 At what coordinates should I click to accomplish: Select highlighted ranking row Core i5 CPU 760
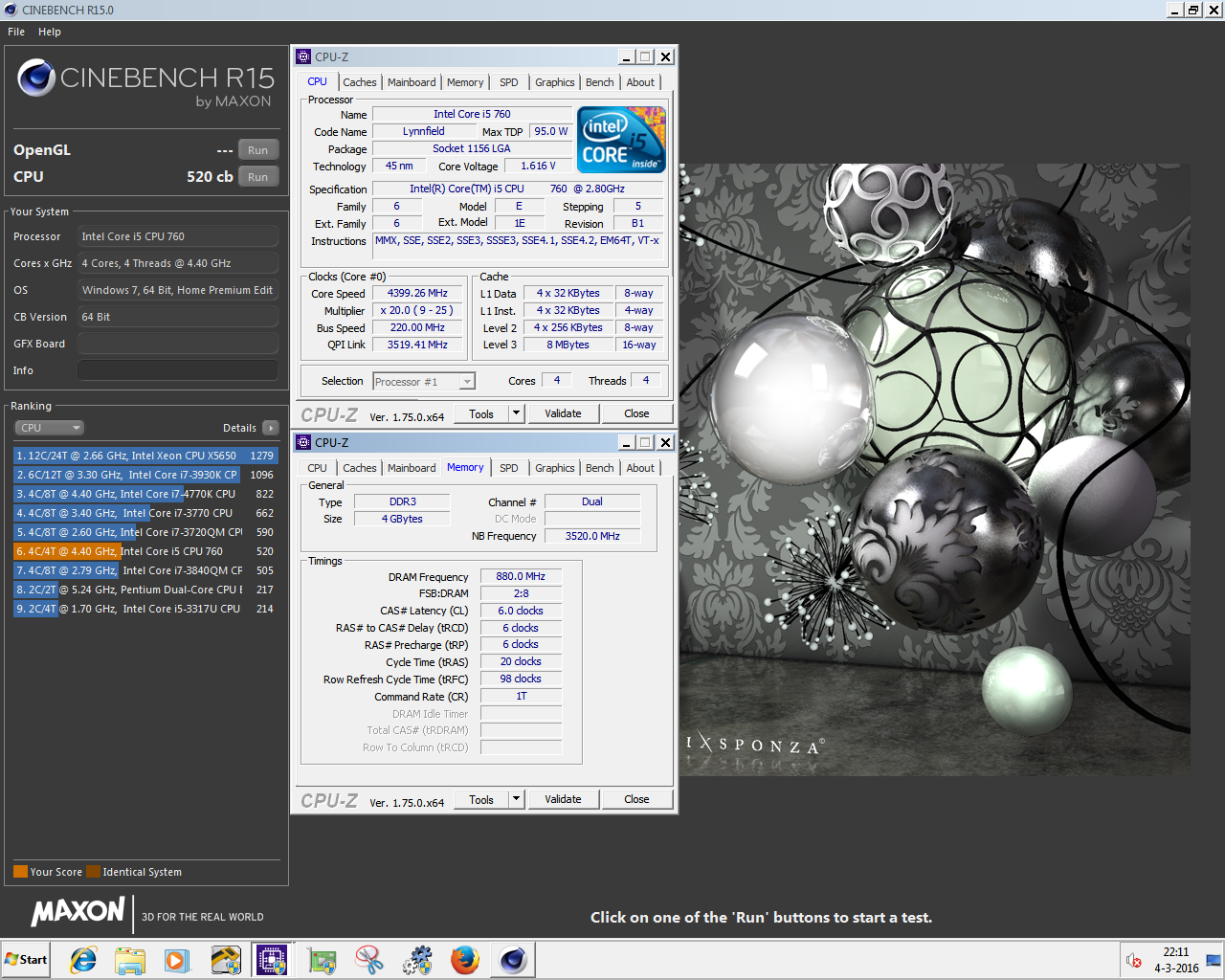pos(145,551)
